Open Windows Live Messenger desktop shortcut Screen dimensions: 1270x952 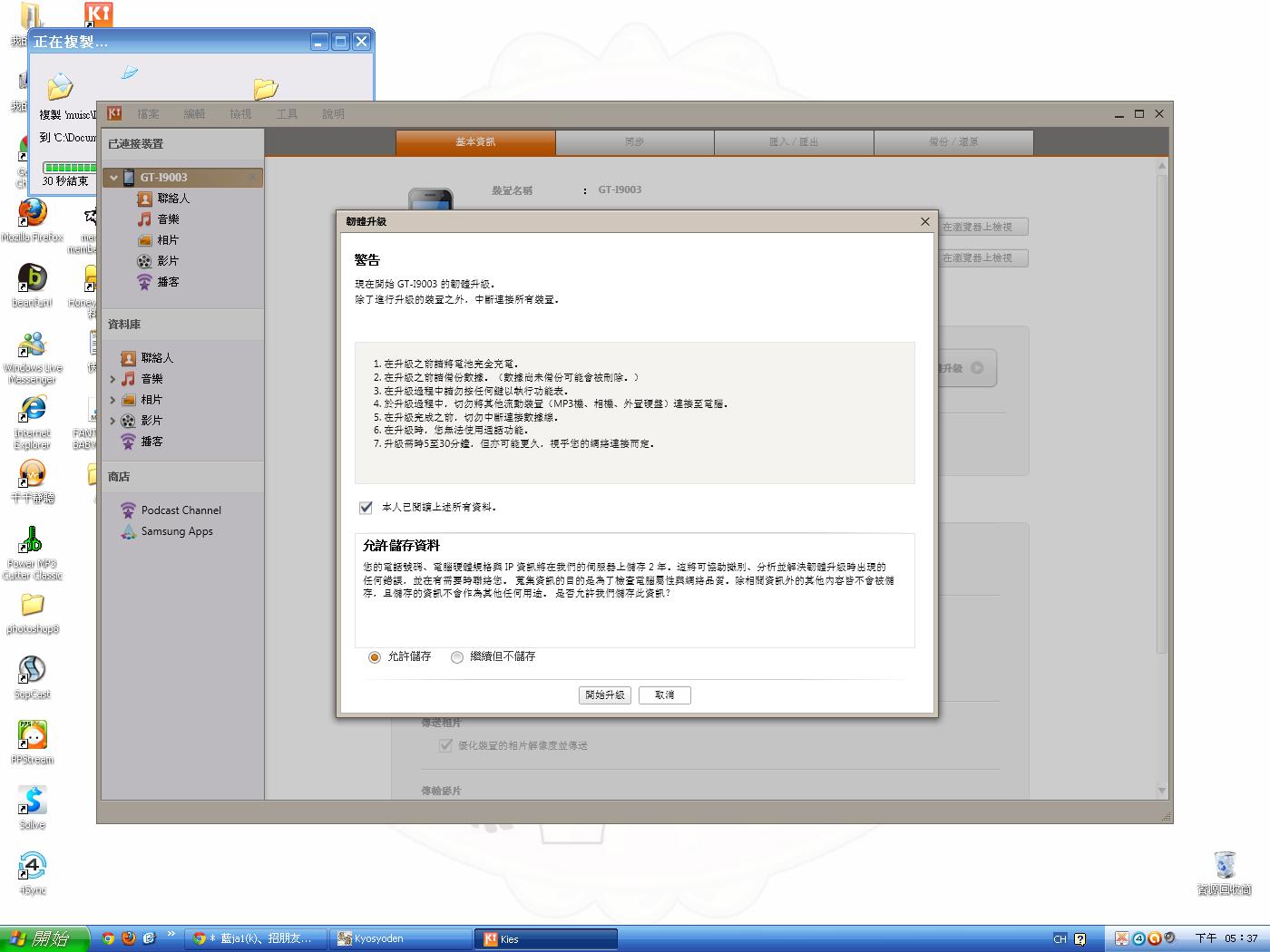(x=33, y=357)
